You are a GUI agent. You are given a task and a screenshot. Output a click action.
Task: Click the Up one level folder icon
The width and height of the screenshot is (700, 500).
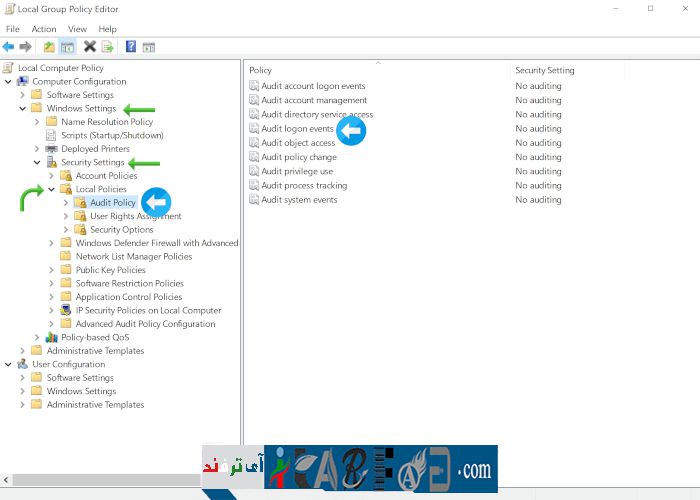(x=49, y=47)
